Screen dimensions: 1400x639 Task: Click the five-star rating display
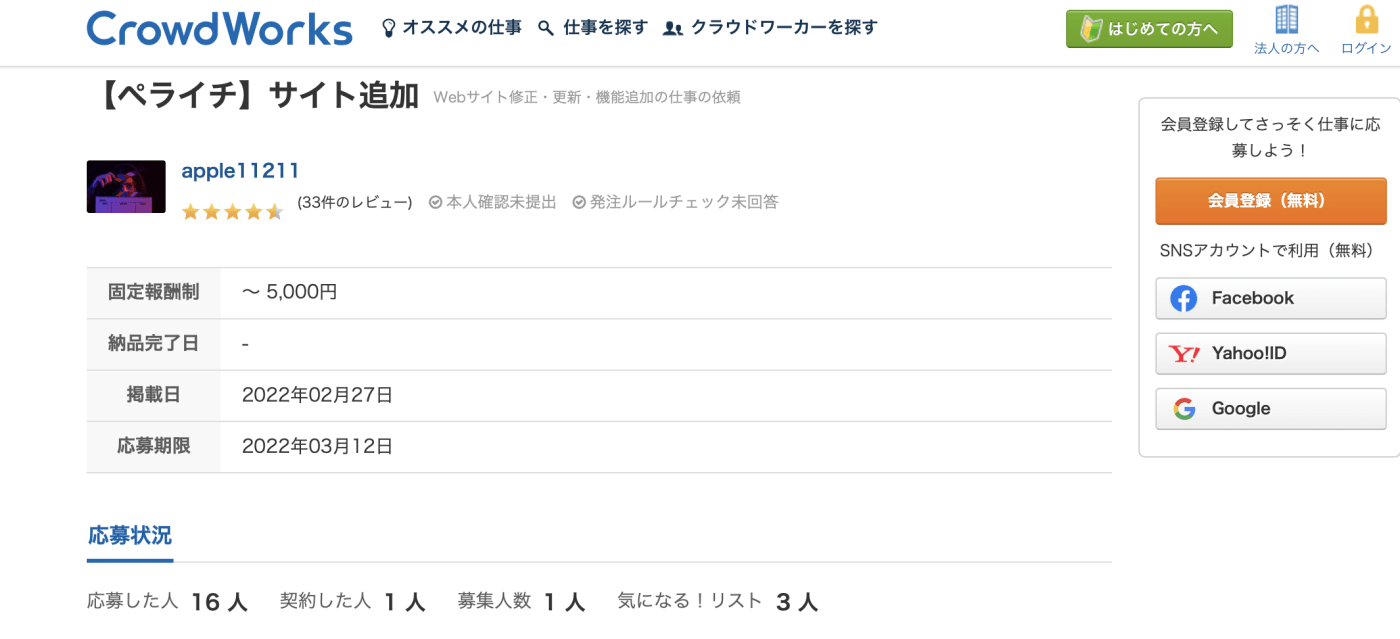(232, 212)
